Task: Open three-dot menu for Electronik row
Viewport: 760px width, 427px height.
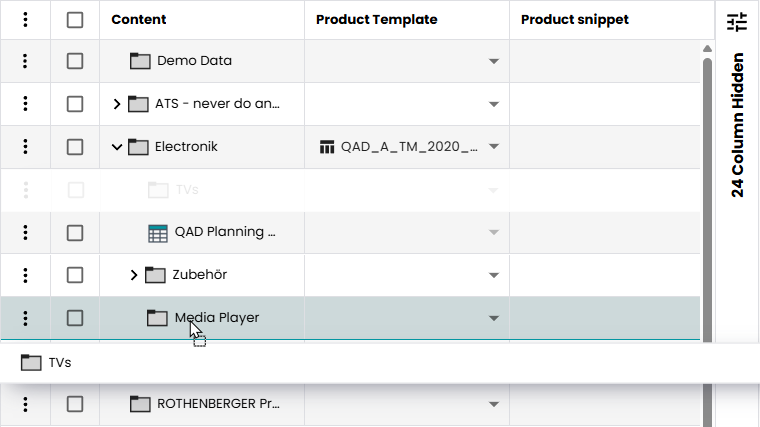Action: click(25, 147)
